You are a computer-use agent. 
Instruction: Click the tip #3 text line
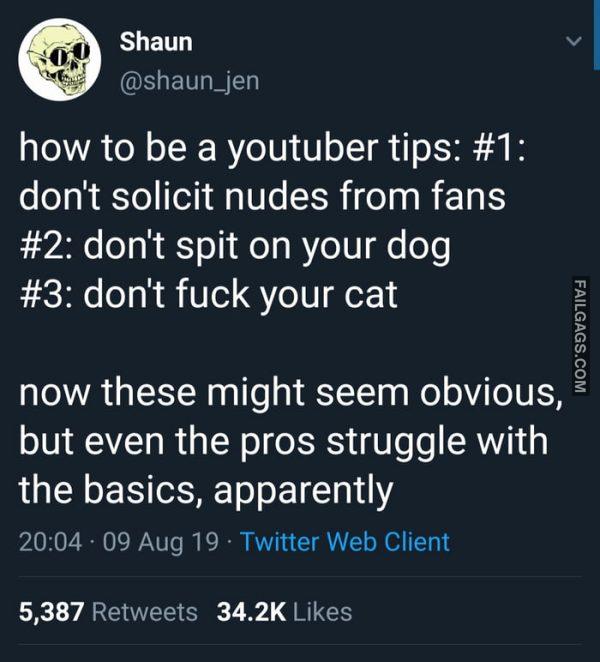click(x=209, y=295)
